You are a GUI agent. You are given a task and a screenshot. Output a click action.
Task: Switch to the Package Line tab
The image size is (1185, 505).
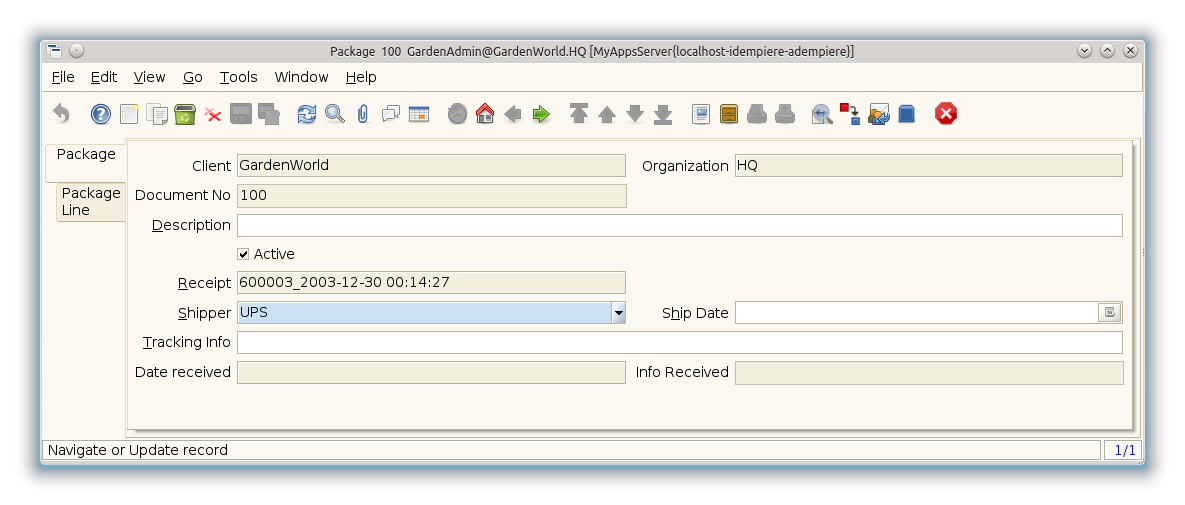point(90,201)
